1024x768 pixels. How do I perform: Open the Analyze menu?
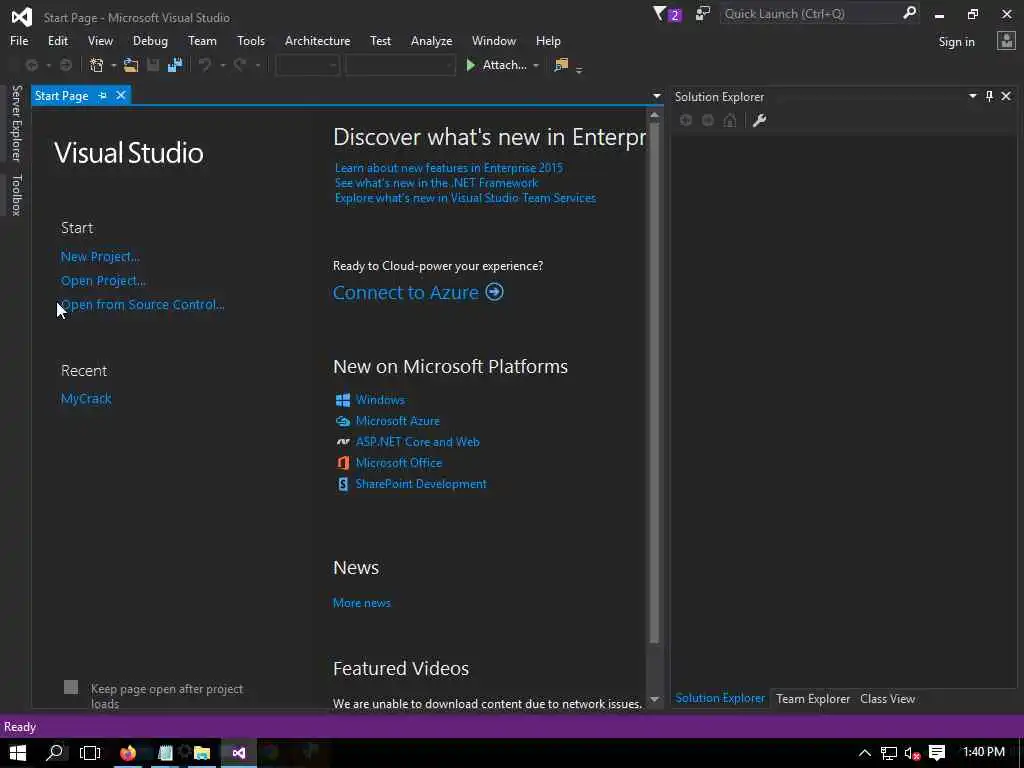(431, 40)
